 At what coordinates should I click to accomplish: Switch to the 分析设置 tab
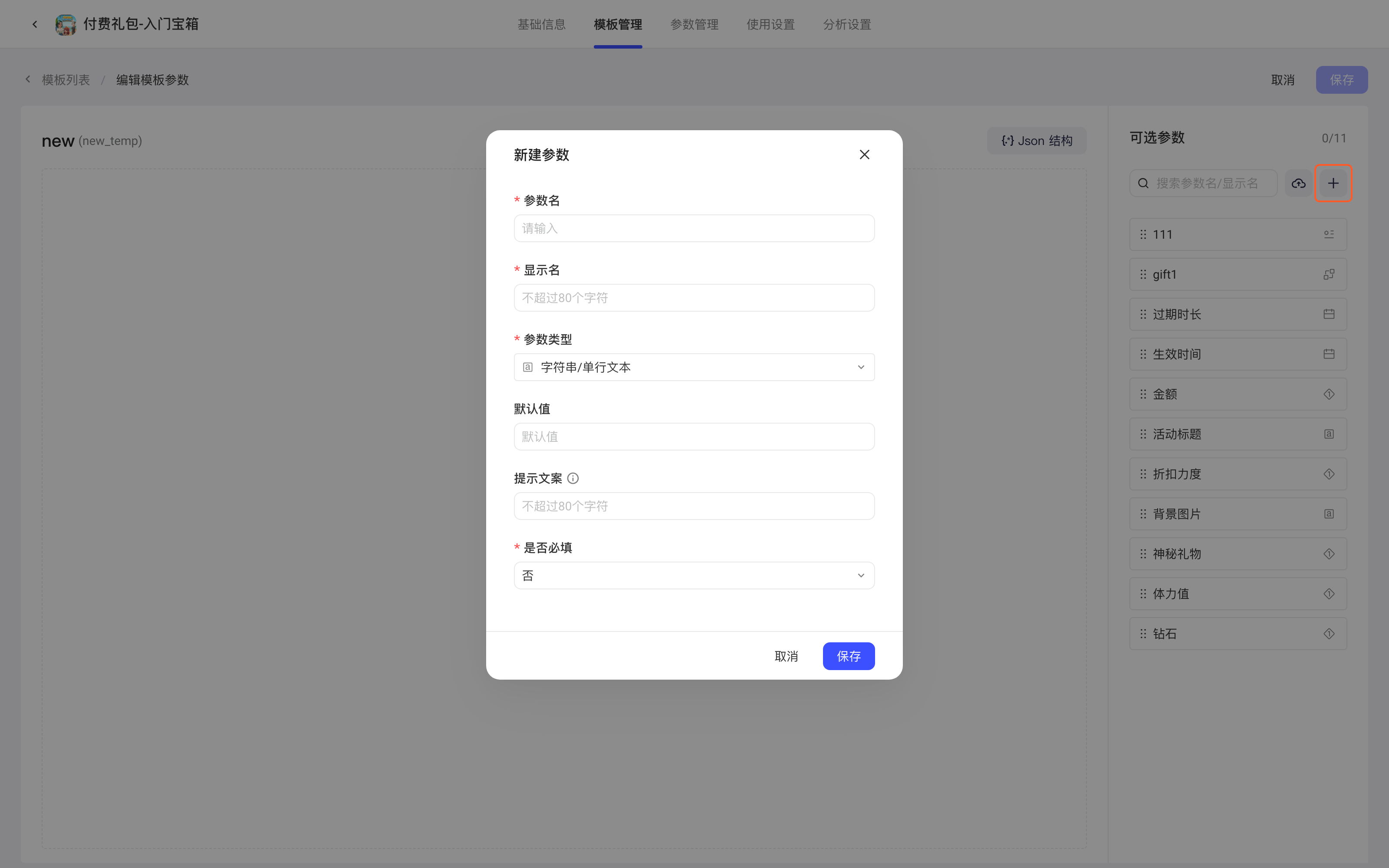846,24
